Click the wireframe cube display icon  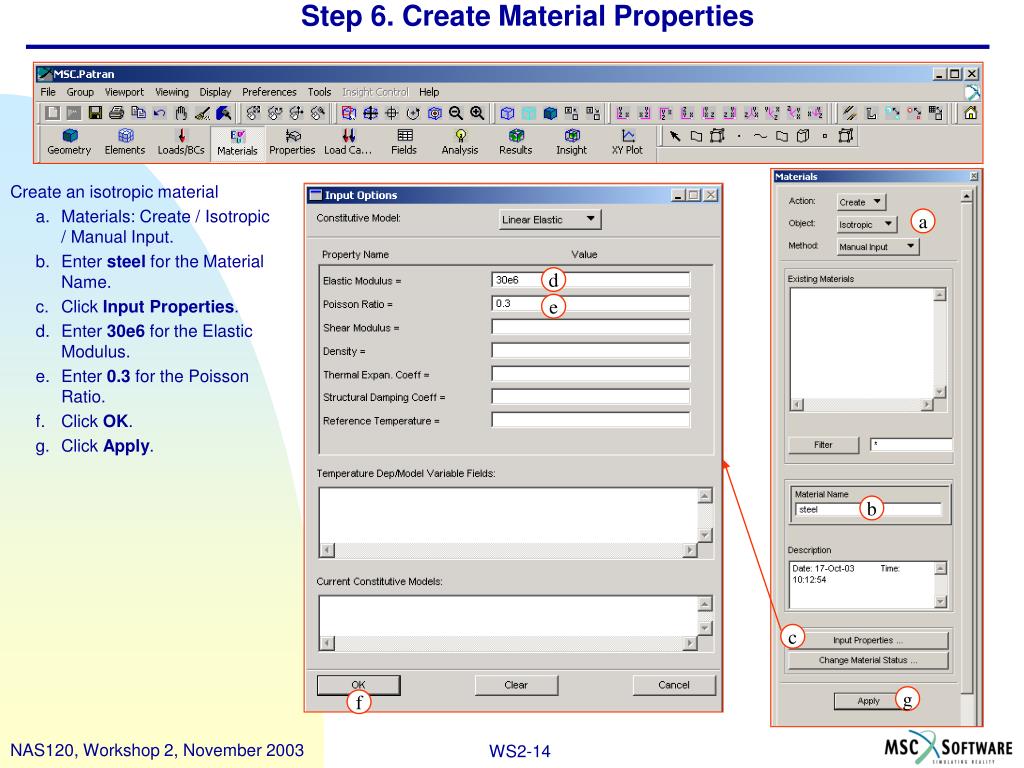click(x=507, y=113)
